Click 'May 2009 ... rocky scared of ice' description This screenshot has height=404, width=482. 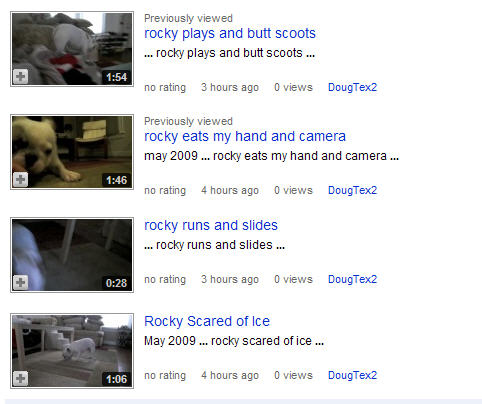(x=234, y=341)
